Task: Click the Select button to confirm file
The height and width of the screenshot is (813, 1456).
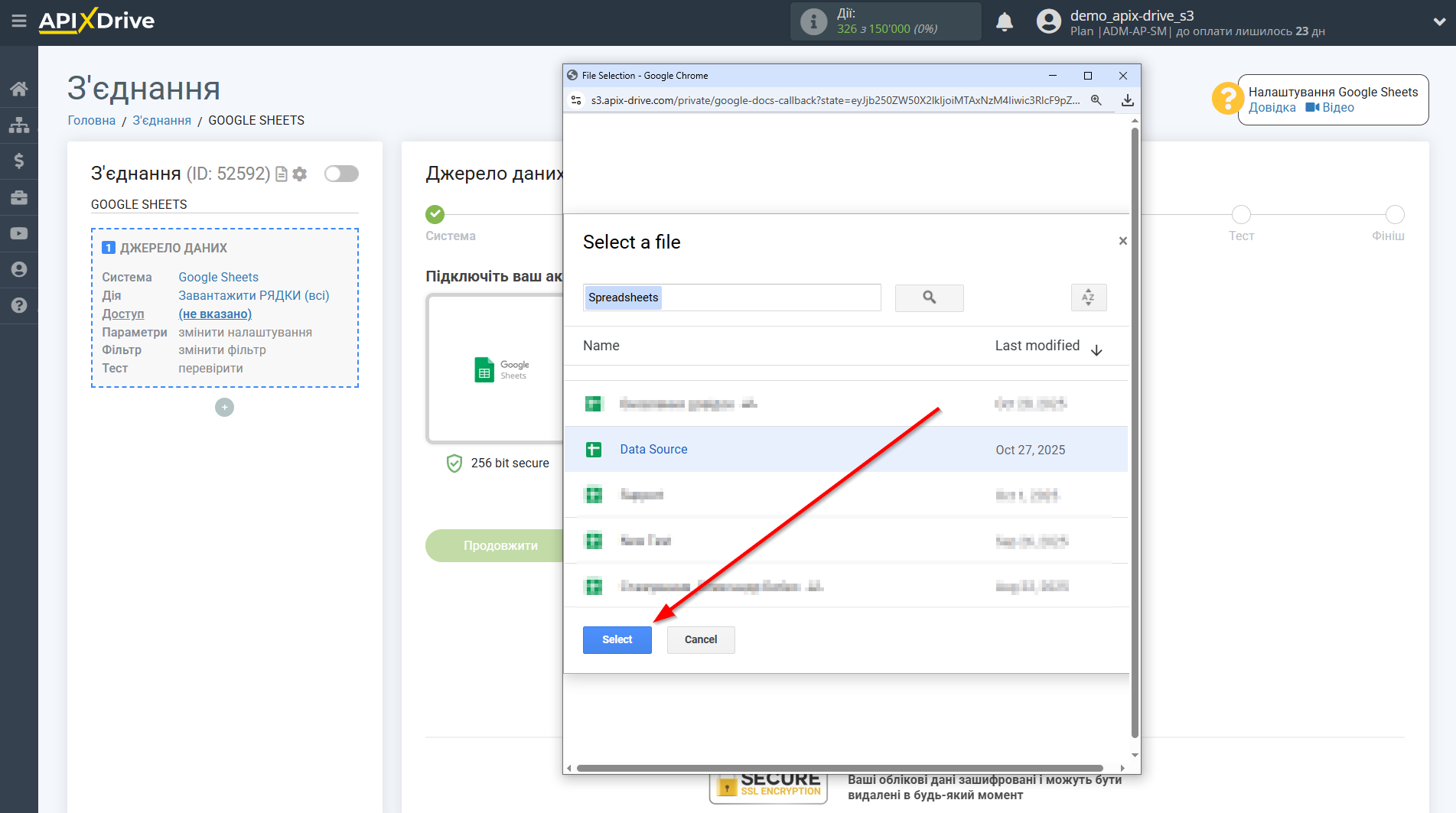Action: click(x=617, y=639)
